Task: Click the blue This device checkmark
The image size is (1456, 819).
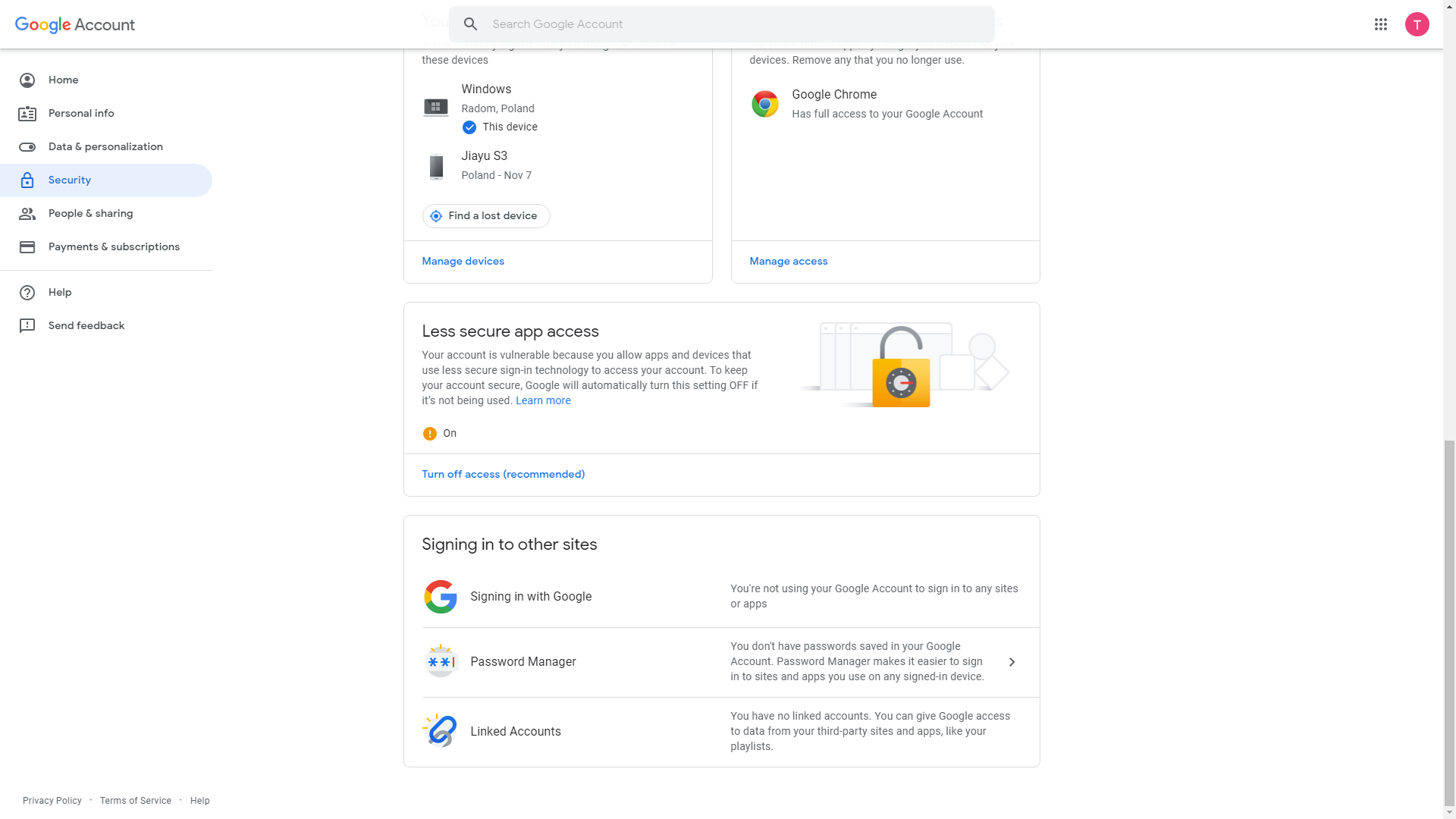Action: 469,127
